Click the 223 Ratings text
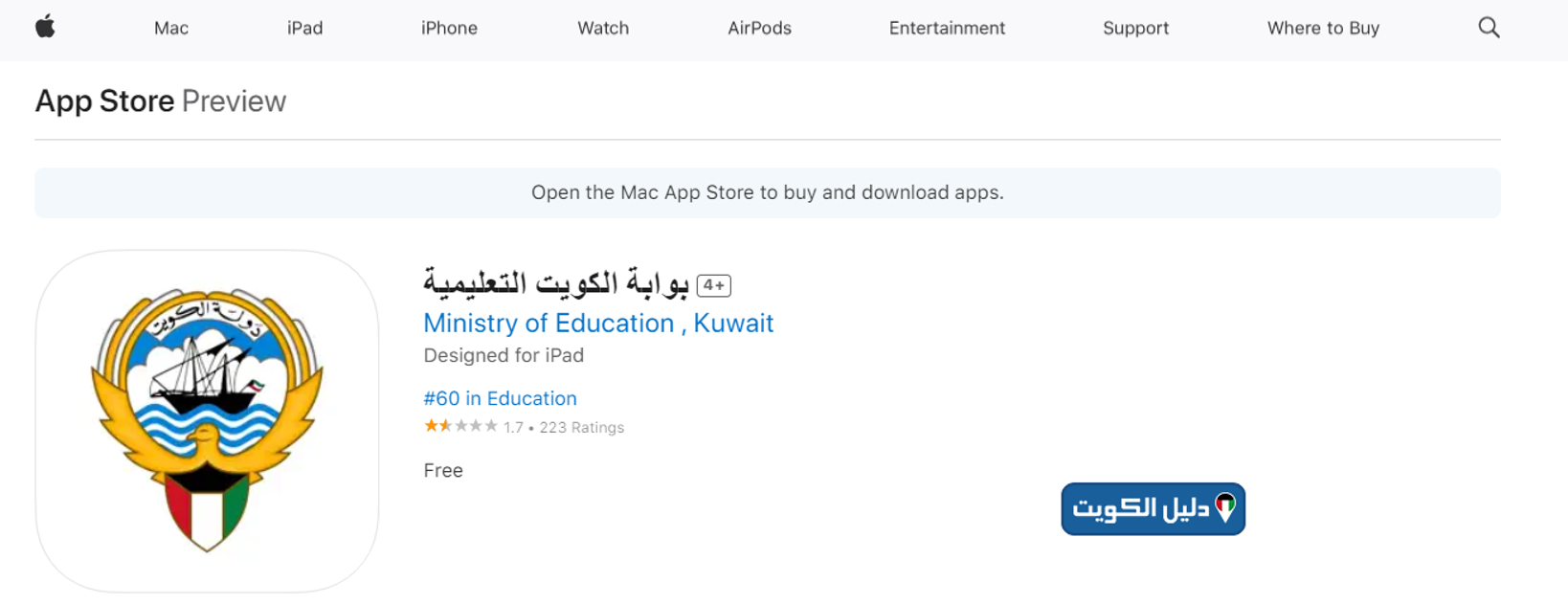Screen dimensions: 1568x604 [x=581, y=428]
